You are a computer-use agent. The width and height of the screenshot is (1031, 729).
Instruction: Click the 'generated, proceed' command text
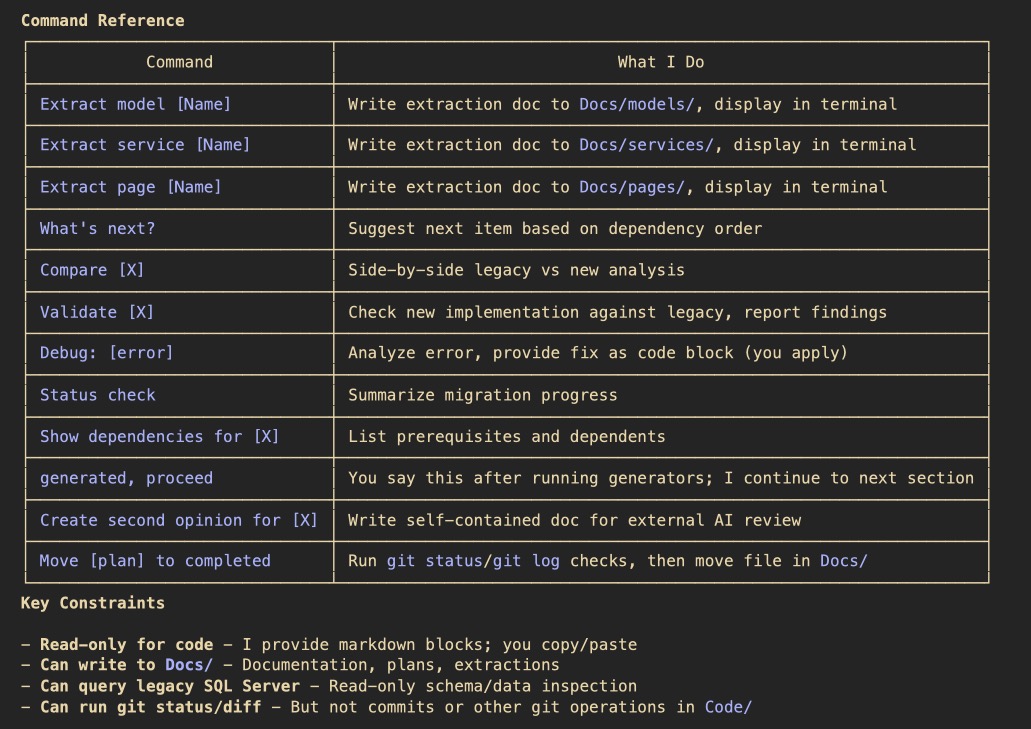pos(126,478)
